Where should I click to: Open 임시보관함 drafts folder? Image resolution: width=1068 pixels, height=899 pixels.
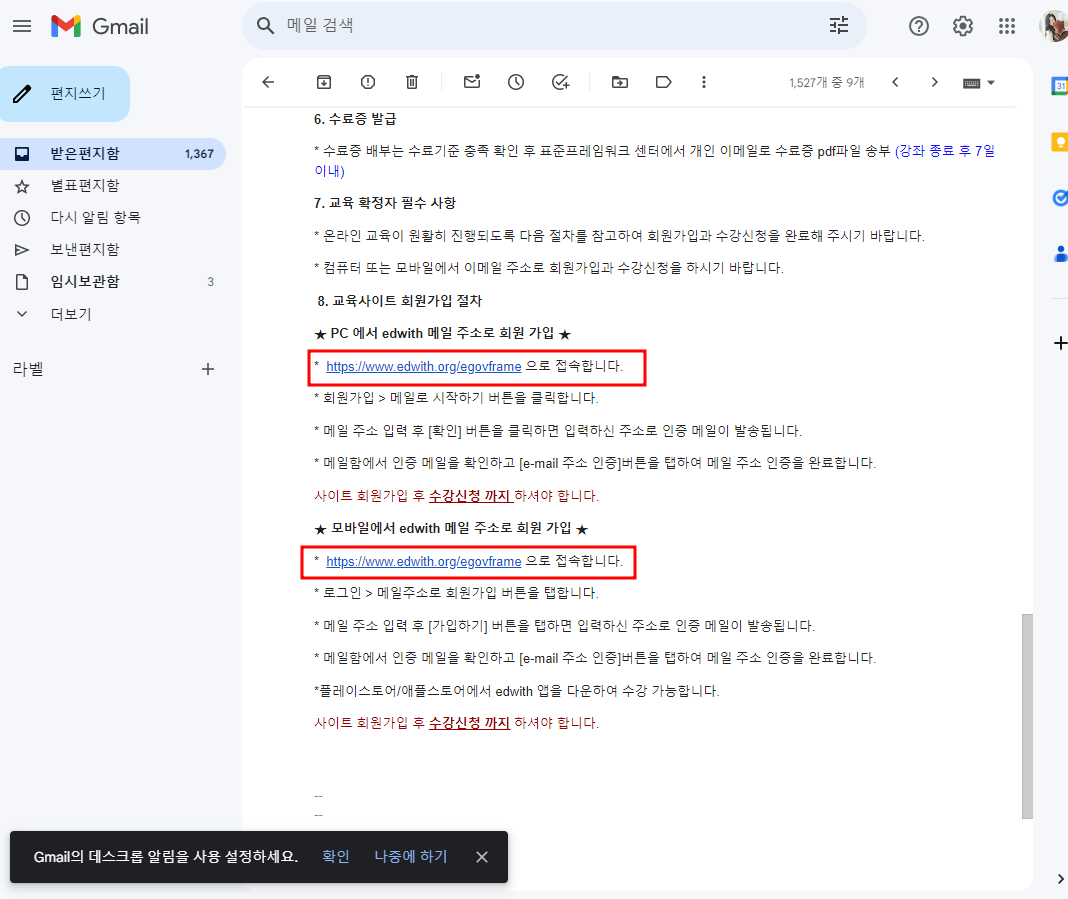pos(112,282)
